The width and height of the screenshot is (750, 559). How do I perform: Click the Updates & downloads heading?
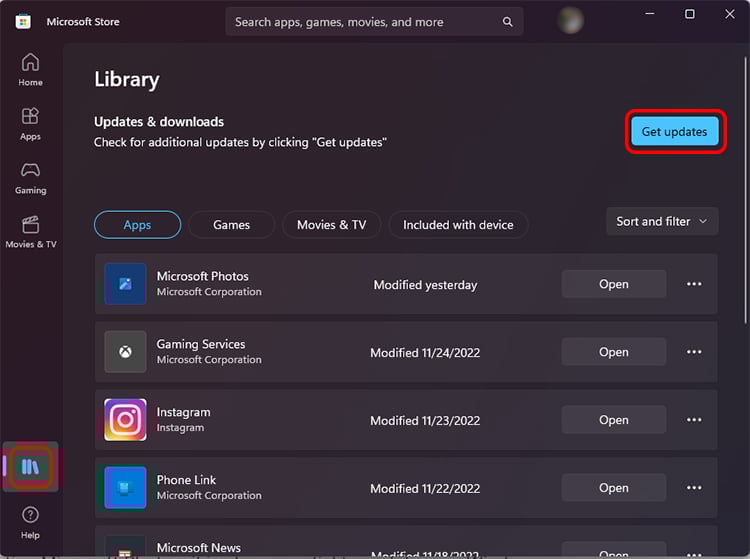click(x=159, y=122)
